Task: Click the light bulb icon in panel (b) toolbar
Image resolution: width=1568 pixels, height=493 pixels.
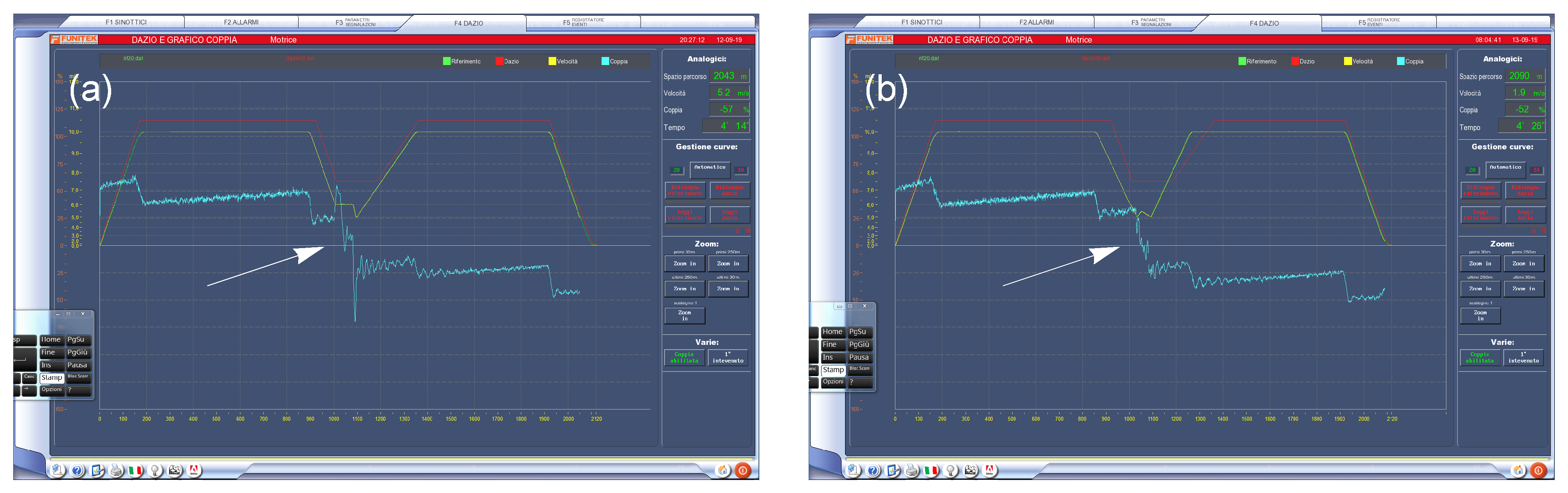Action: 951,470
